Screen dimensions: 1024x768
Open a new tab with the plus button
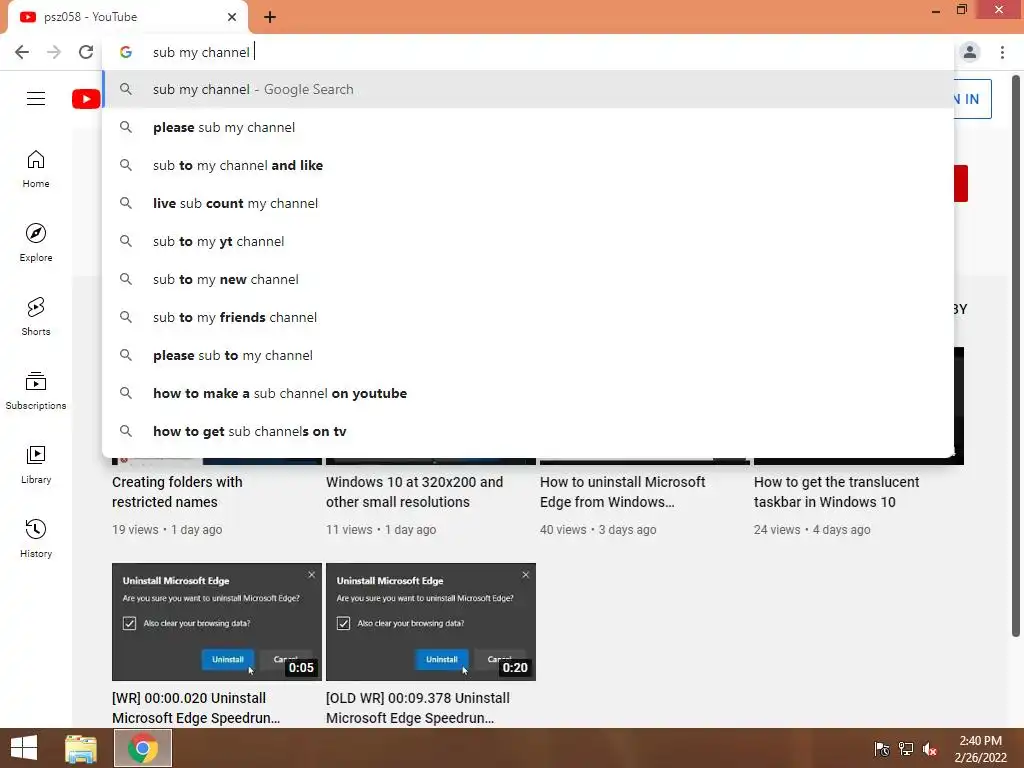point(270,17)
